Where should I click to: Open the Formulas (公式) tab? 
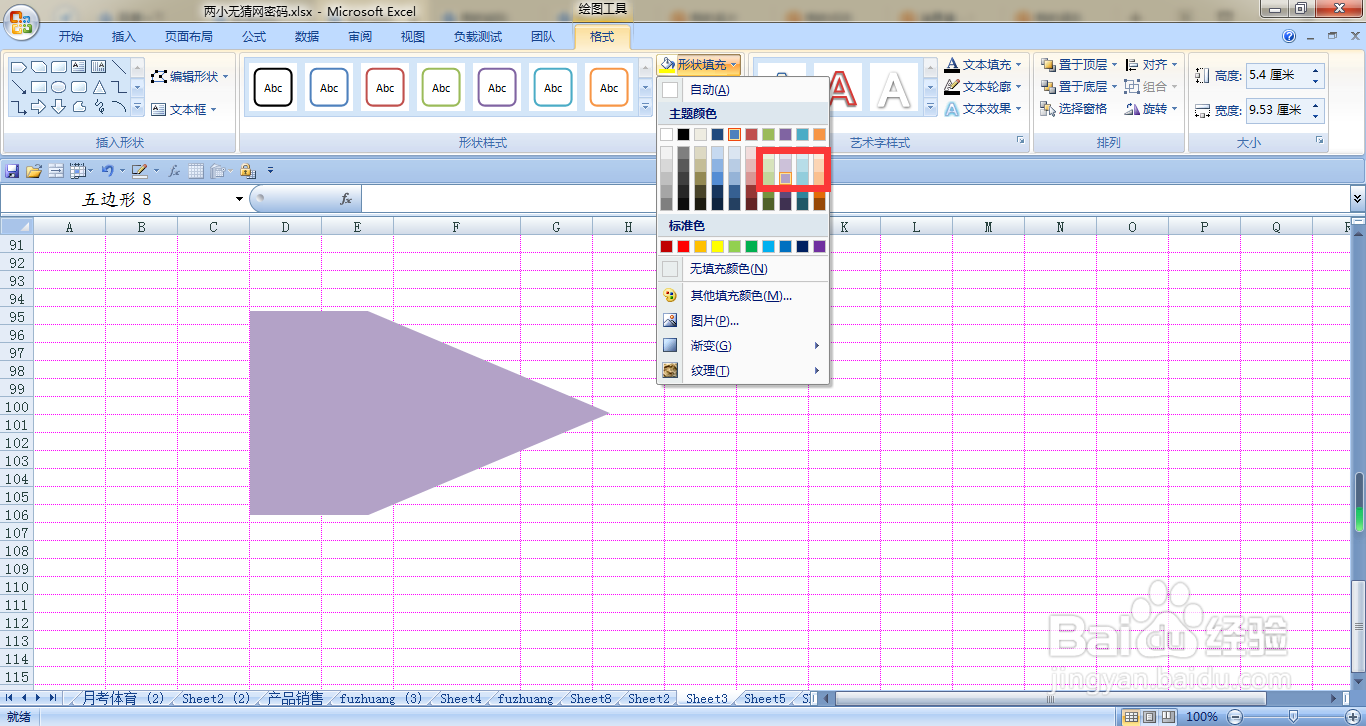click(x=254, y=37)
